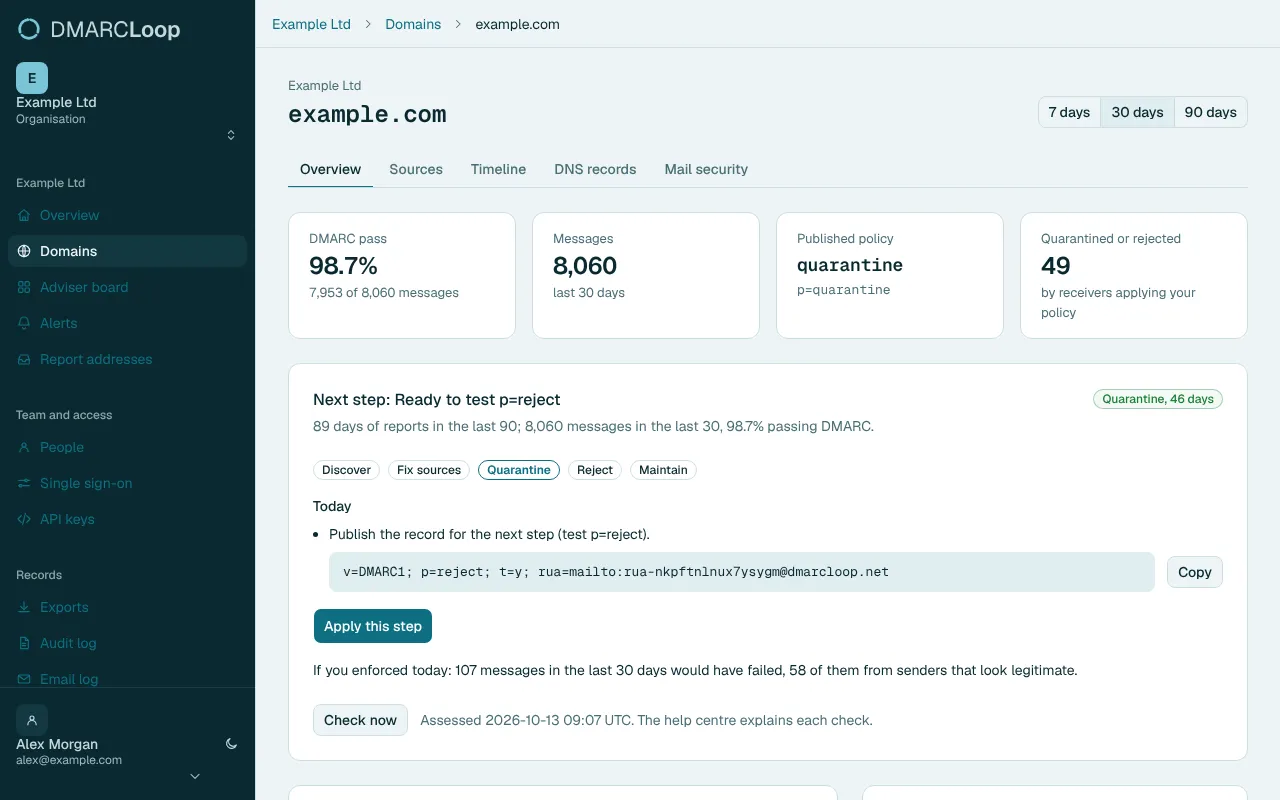Click the Report addresses envelope icon
This screenshot has width=1280, height=800.
[24, 359]
